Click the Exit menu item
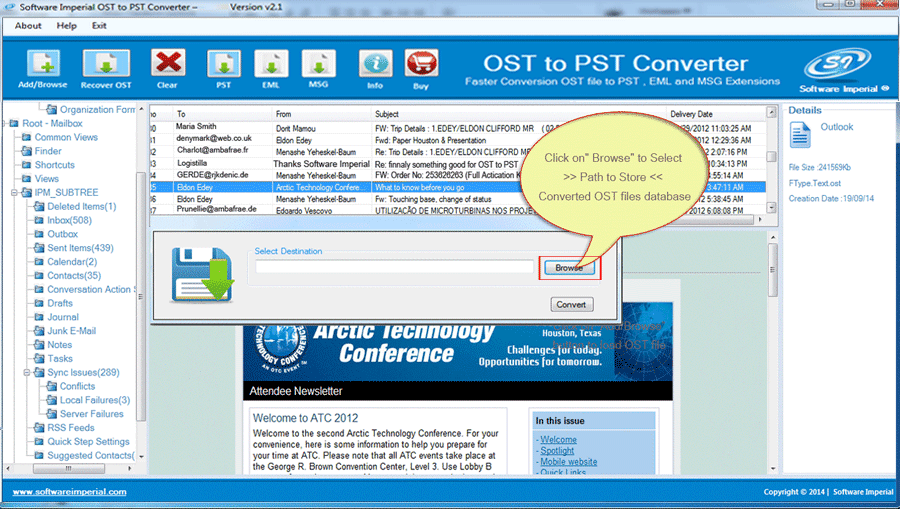 (99, 26)
